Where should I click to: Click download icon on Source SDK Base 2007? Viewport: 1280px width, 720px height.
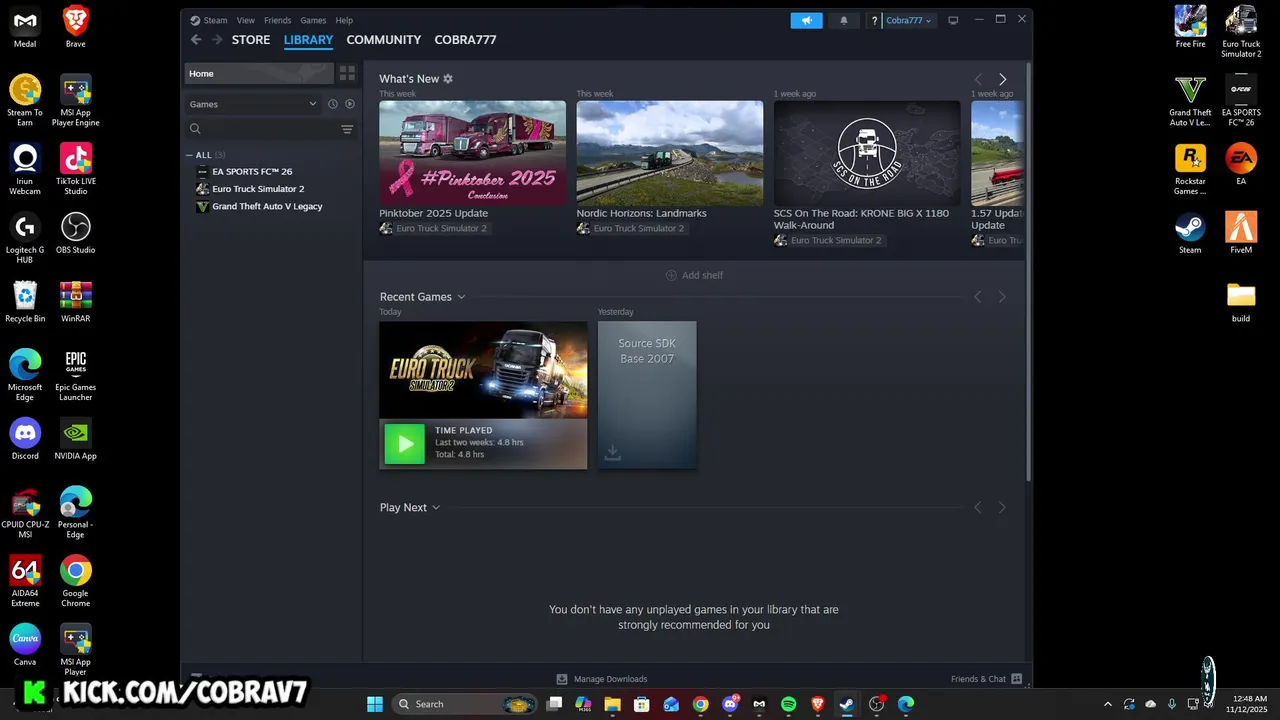[x=613, y=453]
